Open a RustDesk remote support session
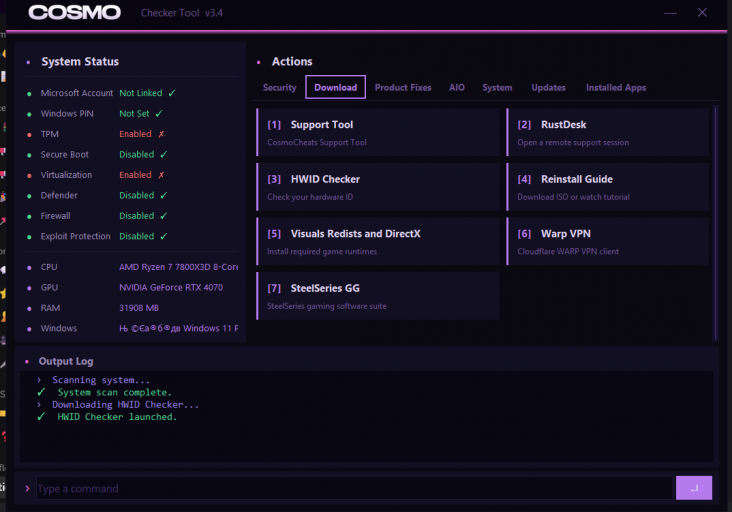 (x=607, y=133)
